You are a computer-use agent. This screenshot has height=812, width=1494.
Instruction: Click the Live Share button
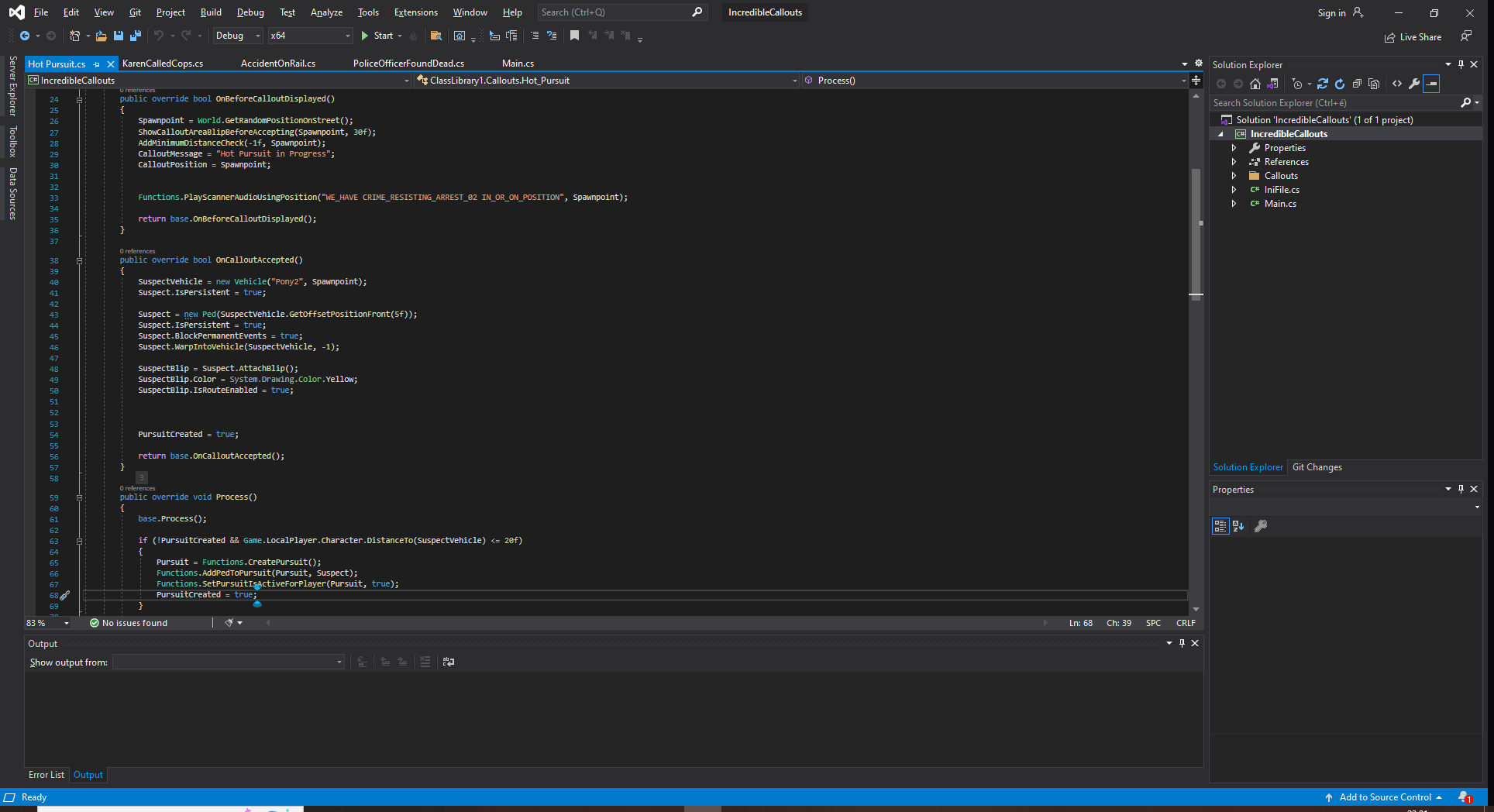point(1413,37)
